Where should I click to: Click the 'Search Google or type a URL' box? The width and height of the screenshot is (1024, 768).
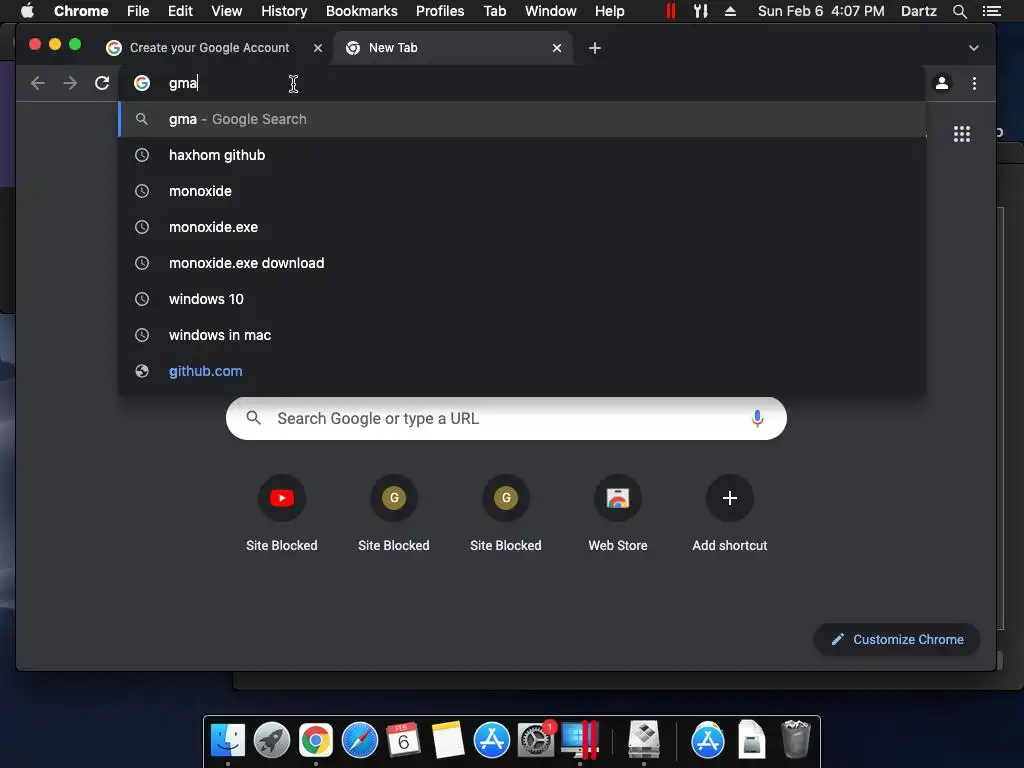tap(506, 418)
